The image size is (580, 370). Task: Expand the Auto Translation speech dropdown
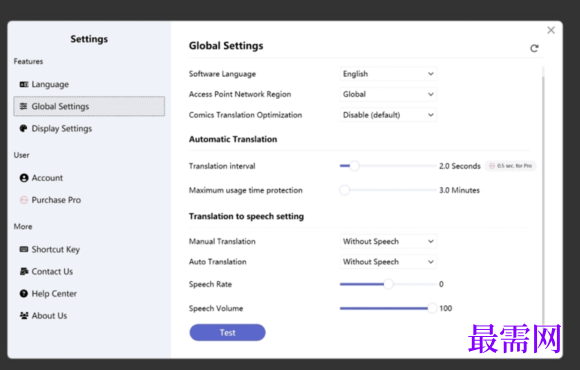388,262
